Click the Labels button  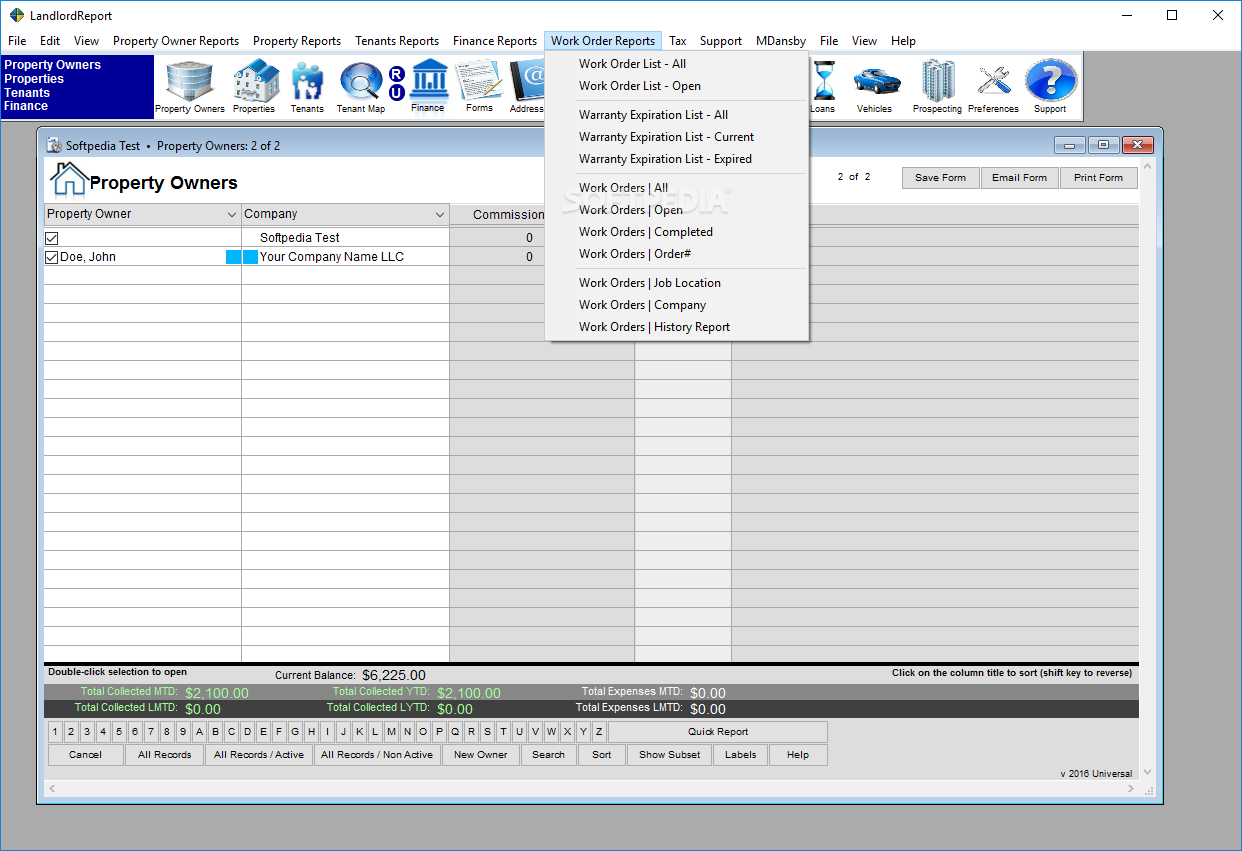(741, 755)
